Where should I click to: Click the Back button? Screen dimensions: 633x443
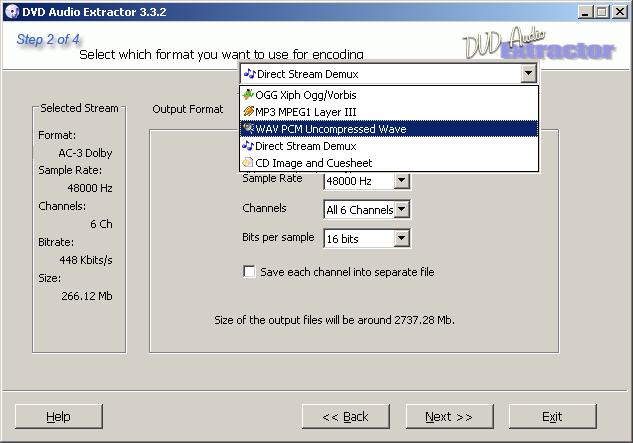pos(346,416)
